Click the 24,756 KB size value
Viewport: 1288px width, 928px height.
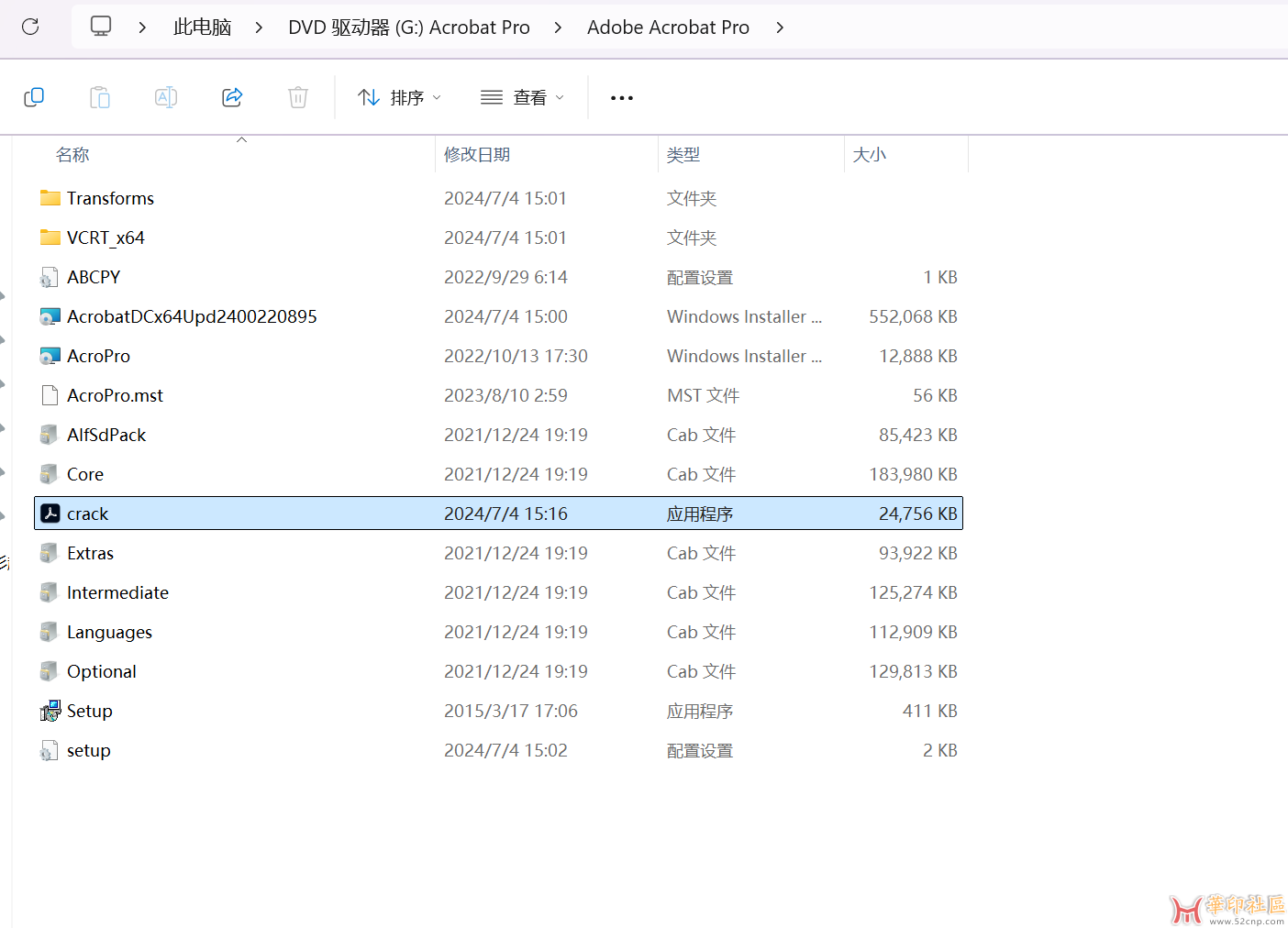[917, 514]
